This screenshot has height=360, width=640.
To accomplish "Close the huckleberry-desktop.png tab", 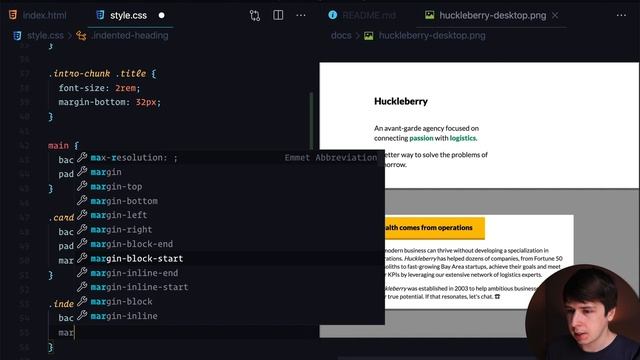I will (x=555, y=16).
